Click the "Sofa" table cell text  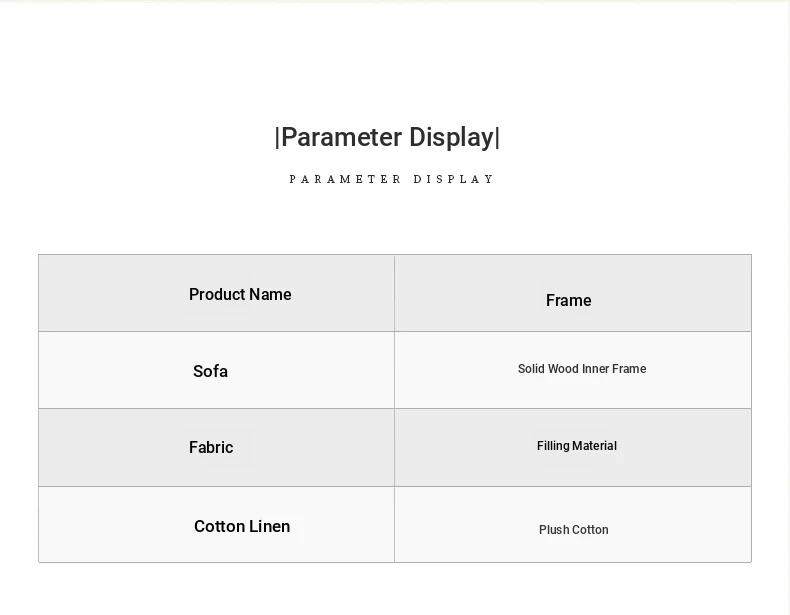click(210, 372)
